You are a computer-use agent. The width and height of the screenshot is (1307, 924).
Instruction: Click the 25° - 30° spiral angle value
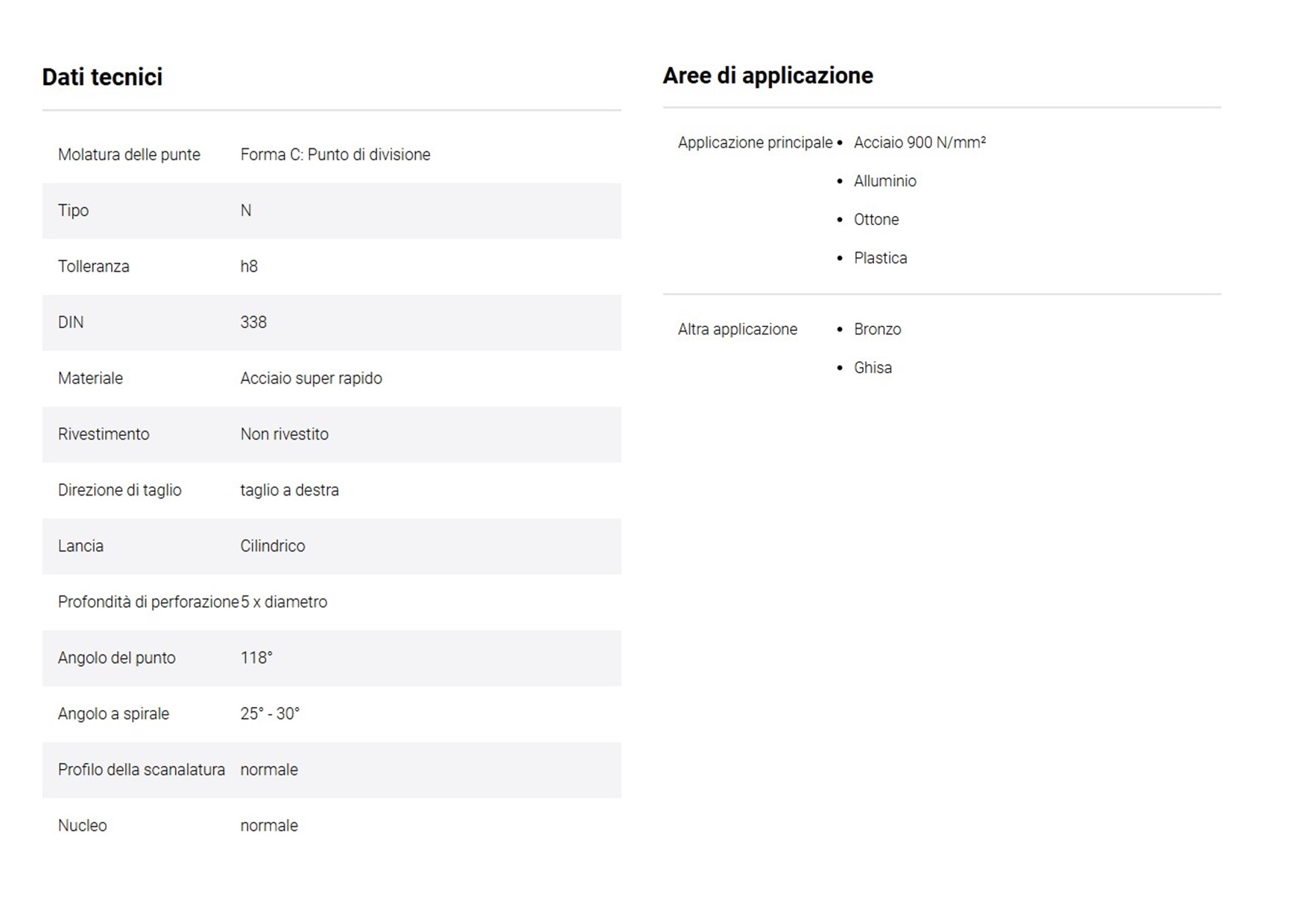[270, 713]
